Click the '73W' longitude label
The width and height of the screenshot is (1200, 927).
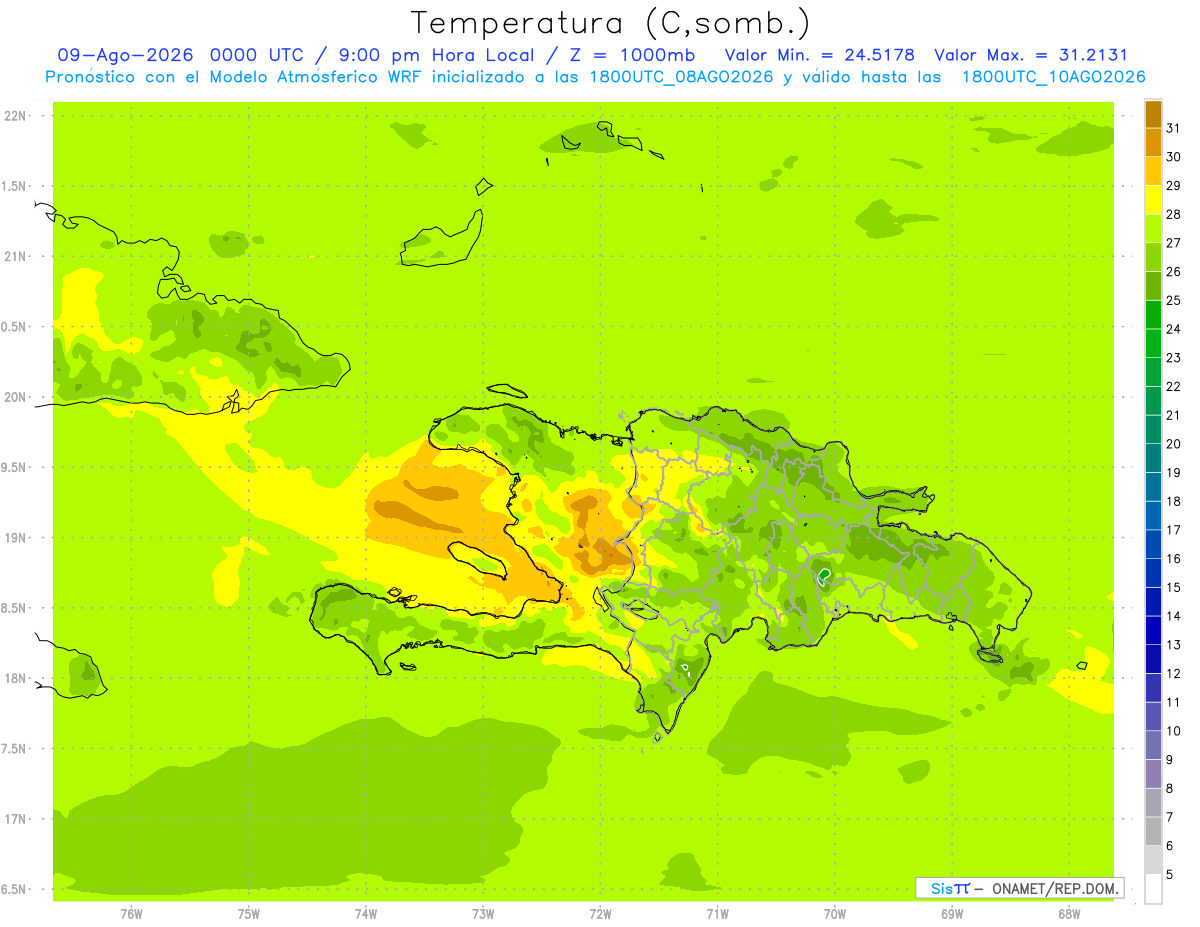point(483,913)
